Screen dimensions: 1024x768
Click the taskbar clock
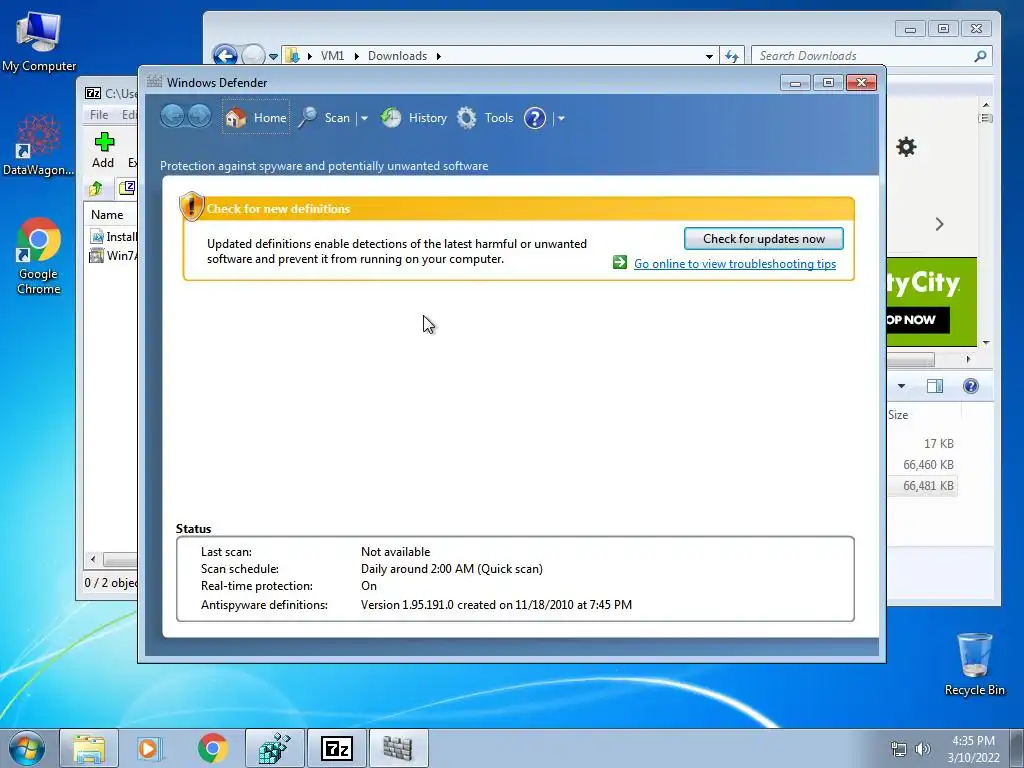[x=973, y=749]
